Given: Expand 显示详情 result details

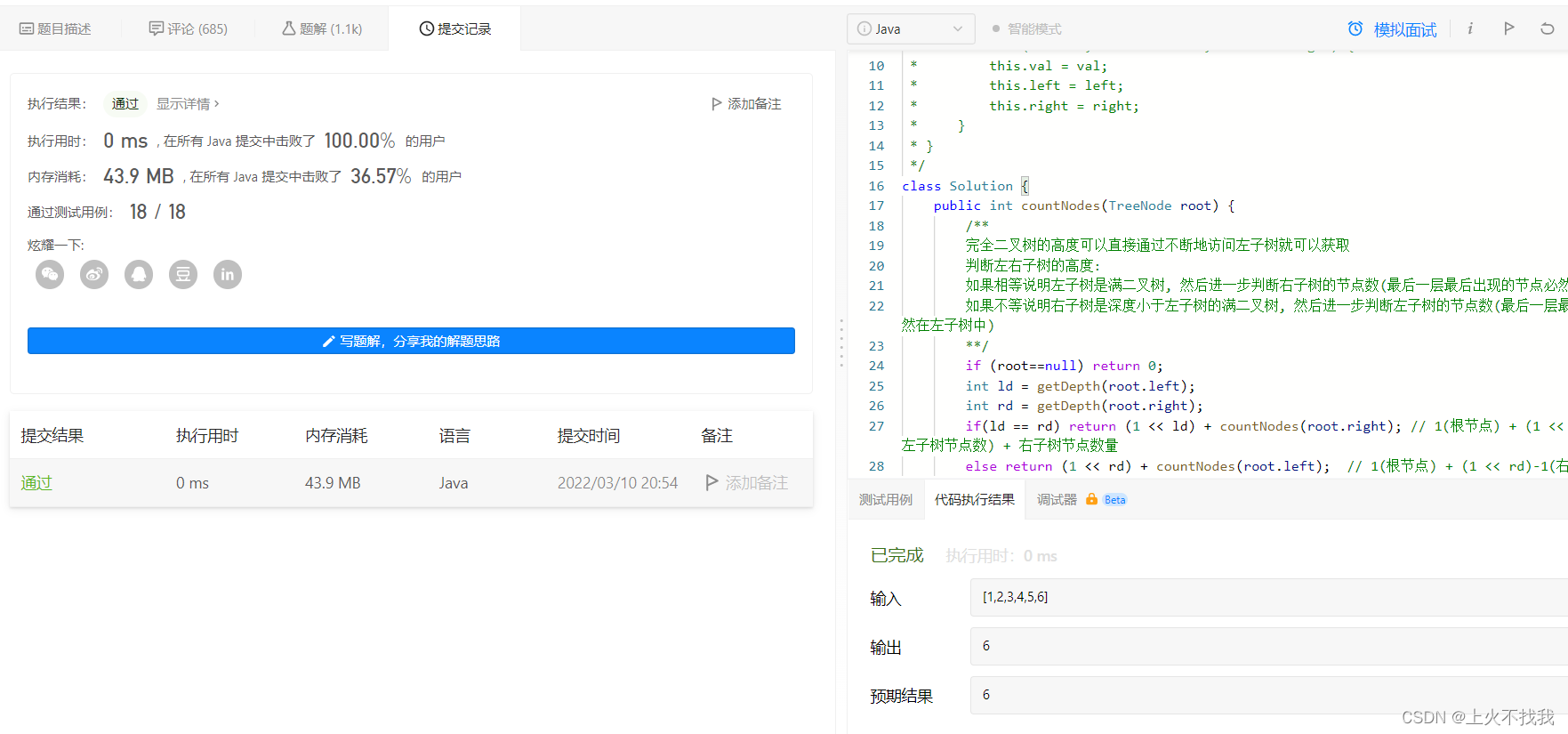Looking at the screenshot, I should click(188, 104).
